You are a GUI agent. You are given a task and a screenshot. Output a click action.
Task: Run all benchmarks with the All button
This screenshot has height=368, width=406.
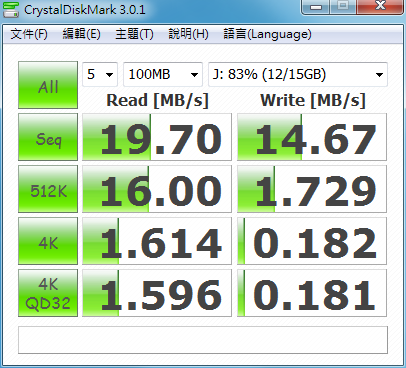[48, 85]
